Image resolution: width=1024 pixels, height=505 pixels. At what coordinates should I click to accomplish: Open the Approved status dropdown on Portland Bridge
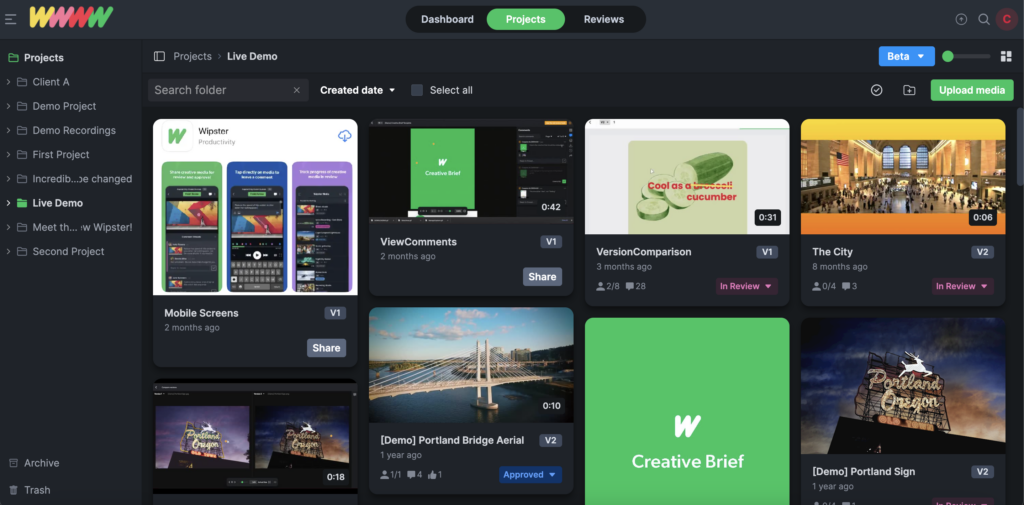point(530,475)
